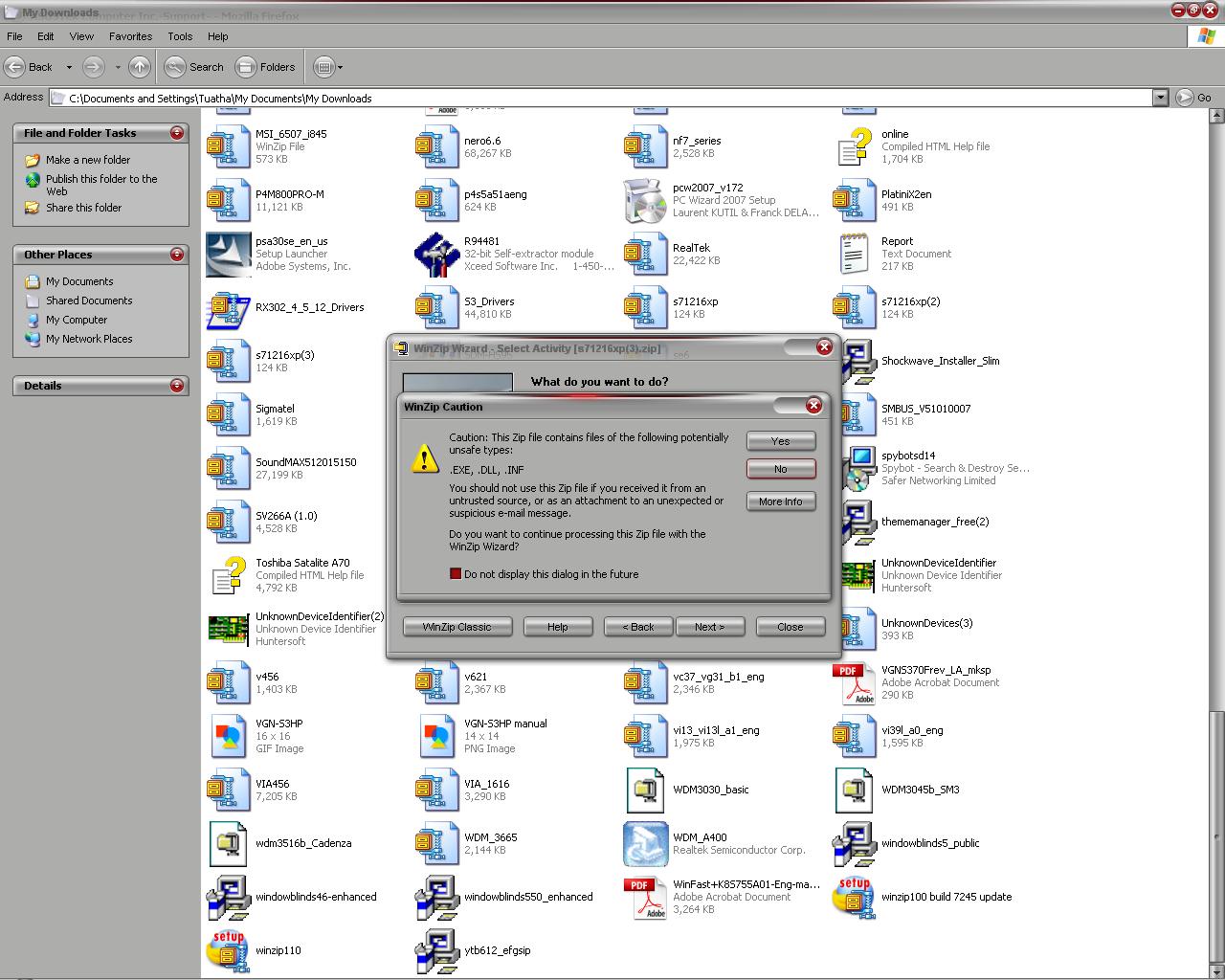This screenshot has height=980, width=1225.
Task: Select the UnknownDeviceIdentifier(2) circuit board icon
Action: [229, 629]
